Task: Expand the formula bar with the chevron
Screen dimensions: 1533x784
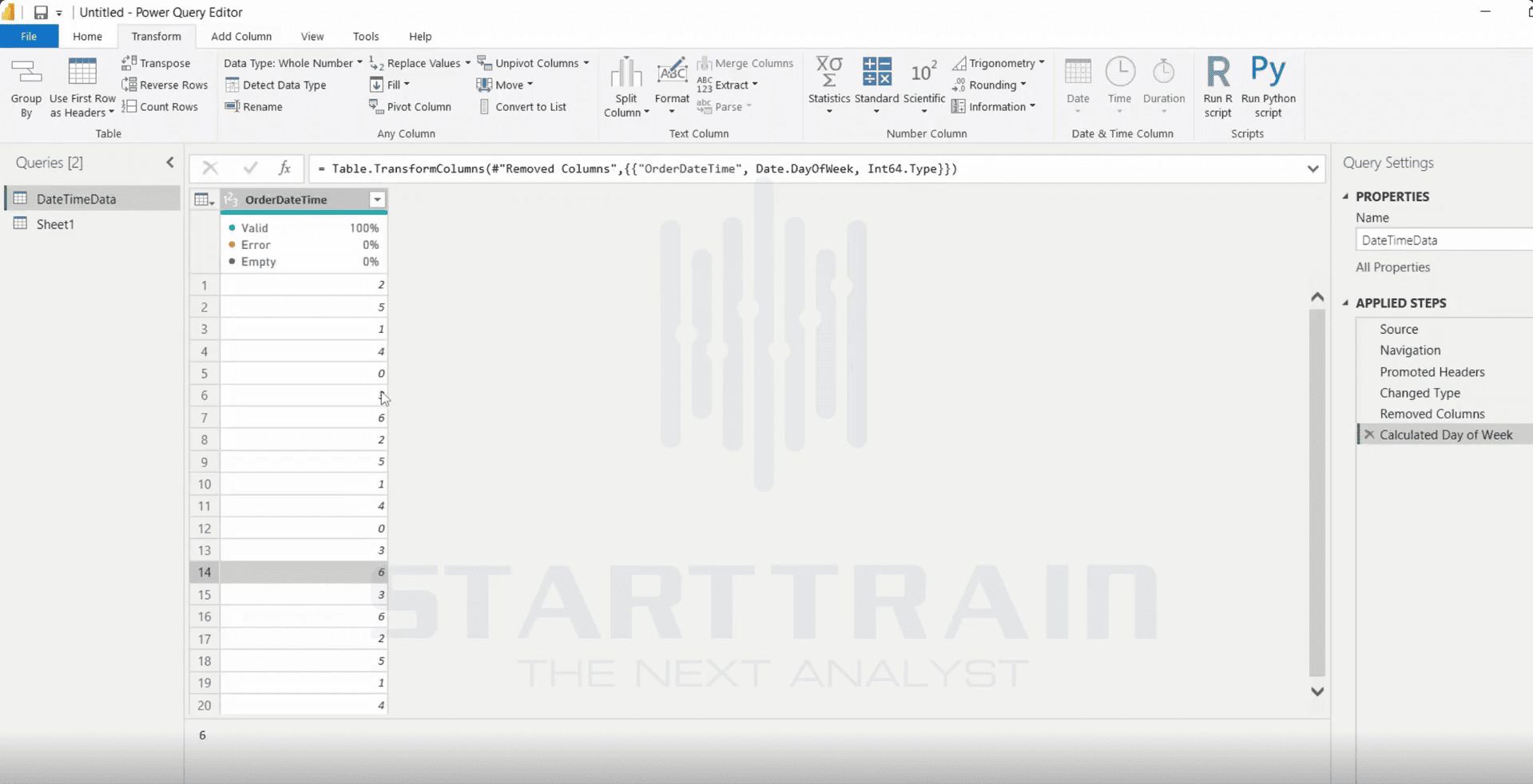Action: (1313, 168)
